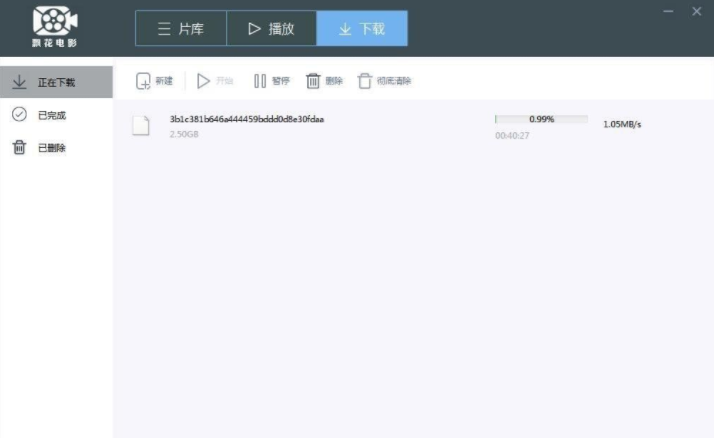Click the 暂停 pause bars icon
The image size is (714, 438).
(x=260, y=81)
